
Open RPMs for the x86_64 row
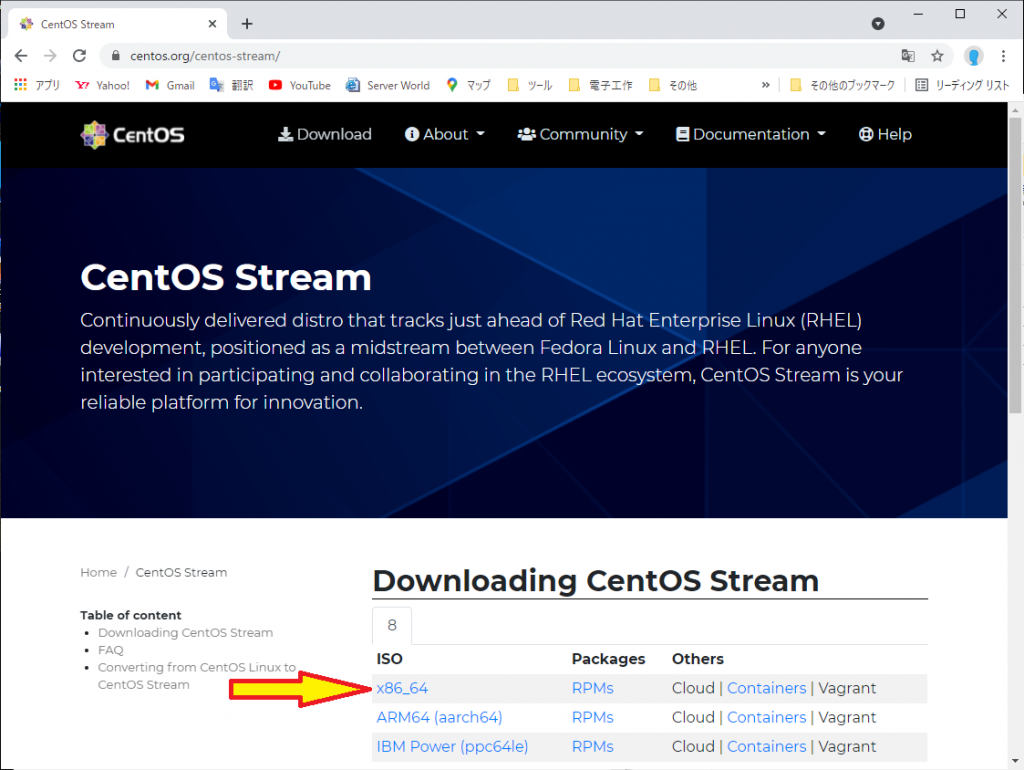coord(593,688)
